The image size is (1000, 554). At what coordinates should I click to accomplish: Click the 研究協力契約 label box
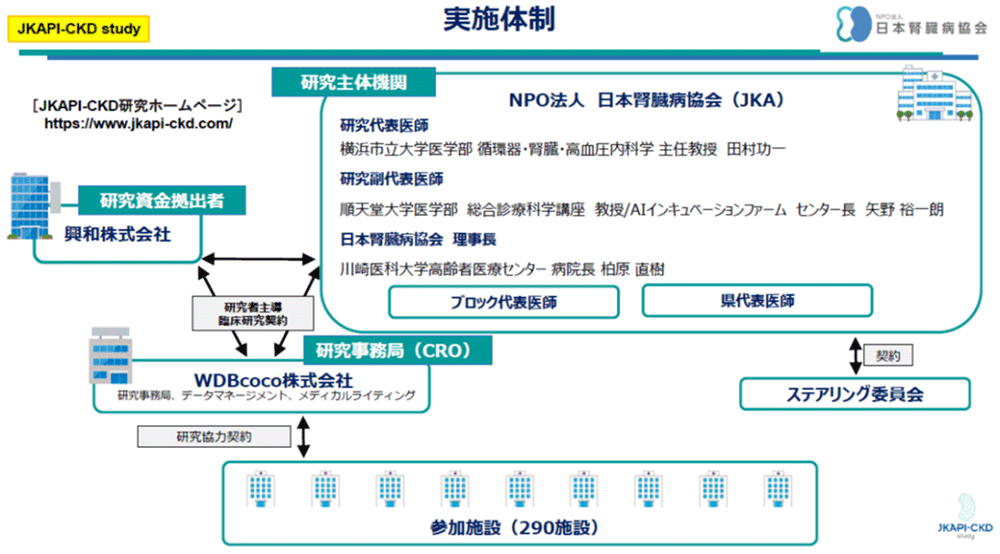point(214,437)
